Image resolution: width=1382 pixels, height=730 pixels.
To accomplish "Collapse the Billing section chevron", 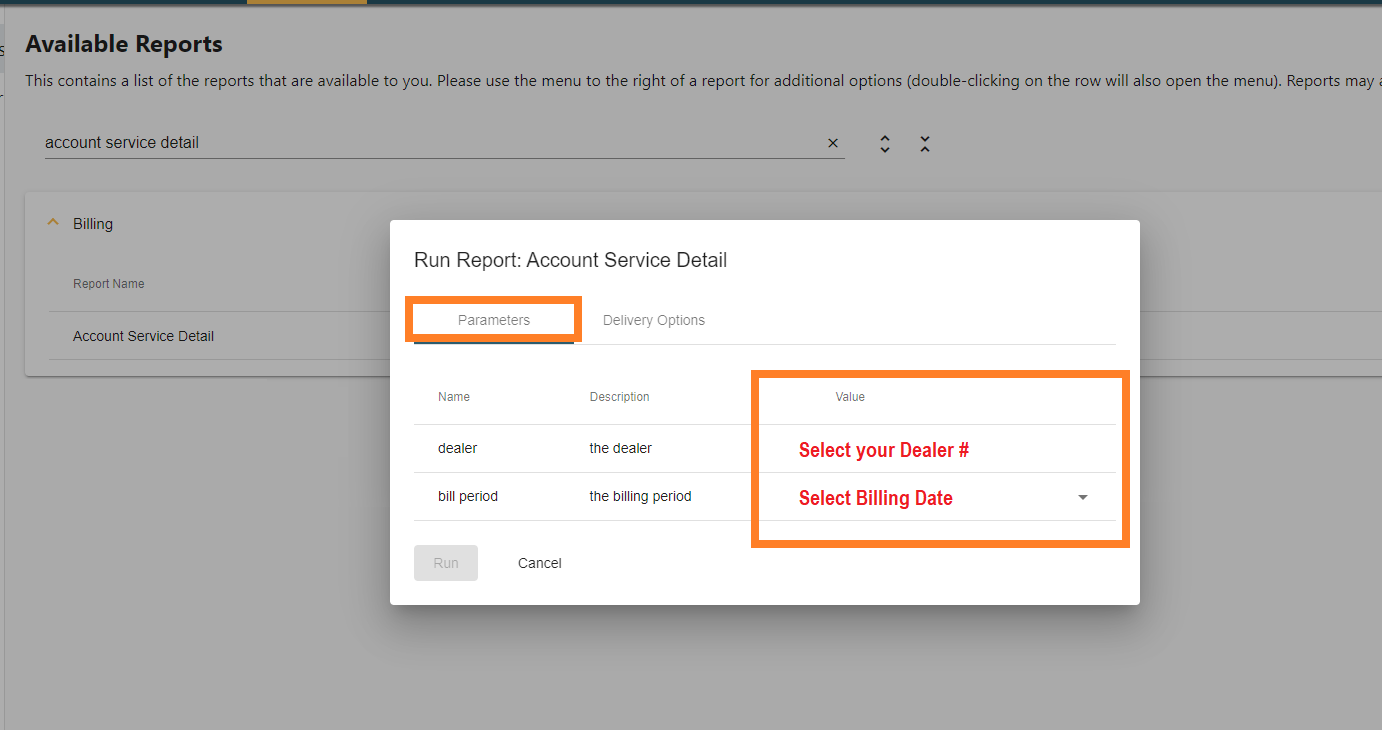I will pyautogui.click(x=53, y=224).
